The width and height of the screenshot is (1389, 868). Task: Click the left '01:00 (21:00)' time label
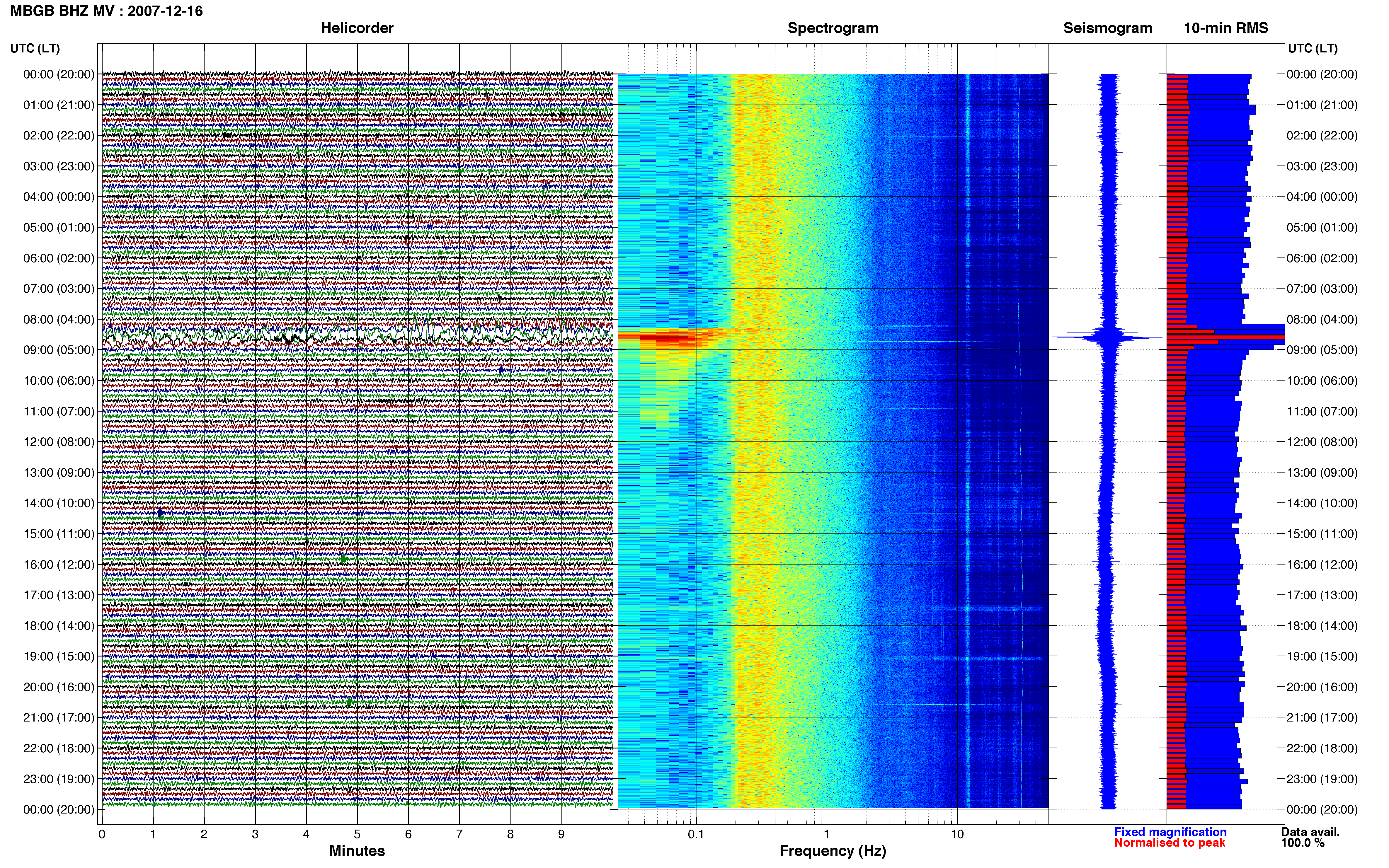click(x=59, y=105)
